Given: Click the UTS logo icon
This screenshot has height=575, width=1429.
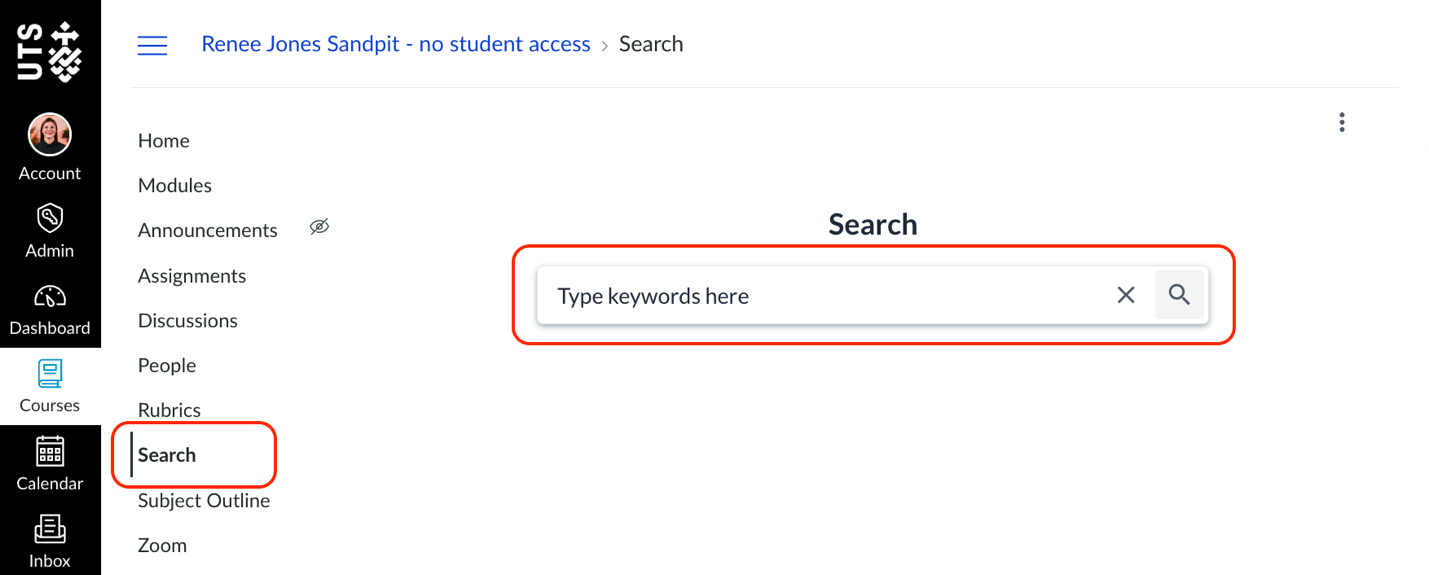Looking at the screenshot, I should (x=49, y=51).
